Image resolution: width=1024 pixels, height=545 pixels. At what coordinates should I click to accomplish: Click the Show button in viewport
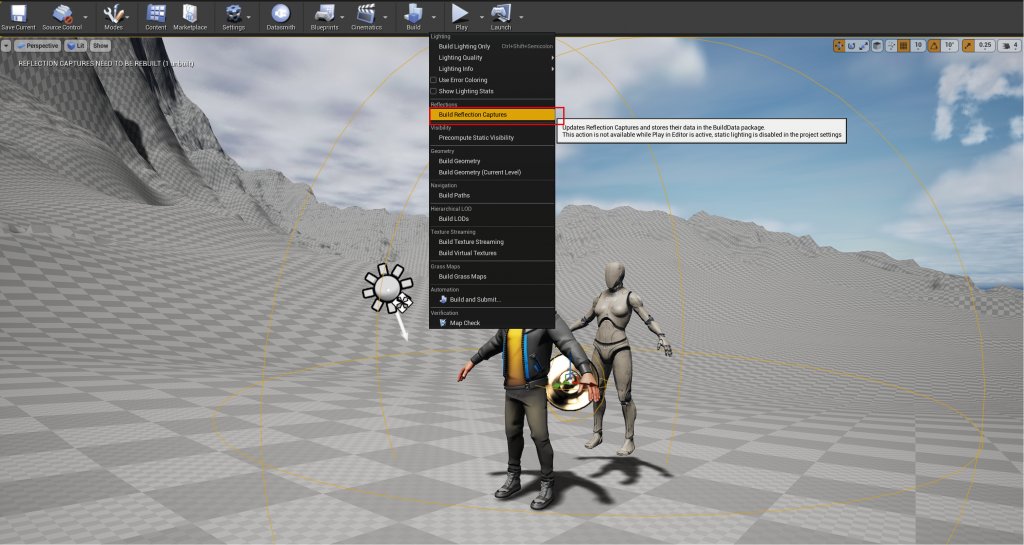(101, 46)
